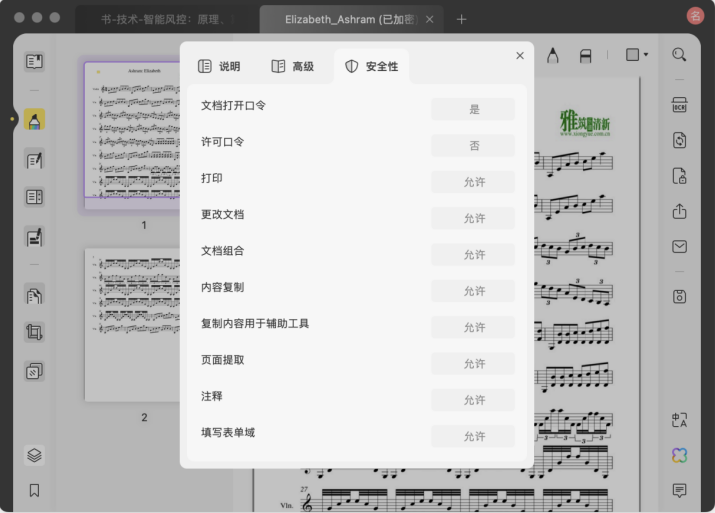This screenshot has height=513, width=715.
Task: Open the colorful AI assistant icon
Action: coord(679,455)
